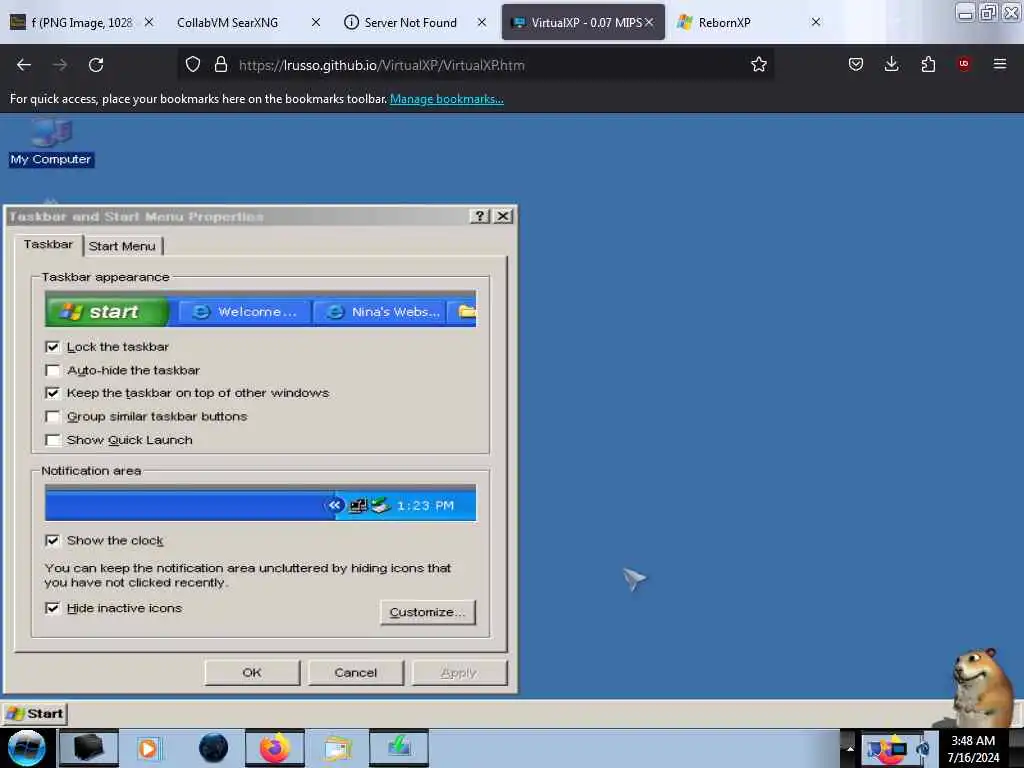This screenshot has width=1024, height=768.
Task: Enable Show Quick Launch
Action: [52, 440]
